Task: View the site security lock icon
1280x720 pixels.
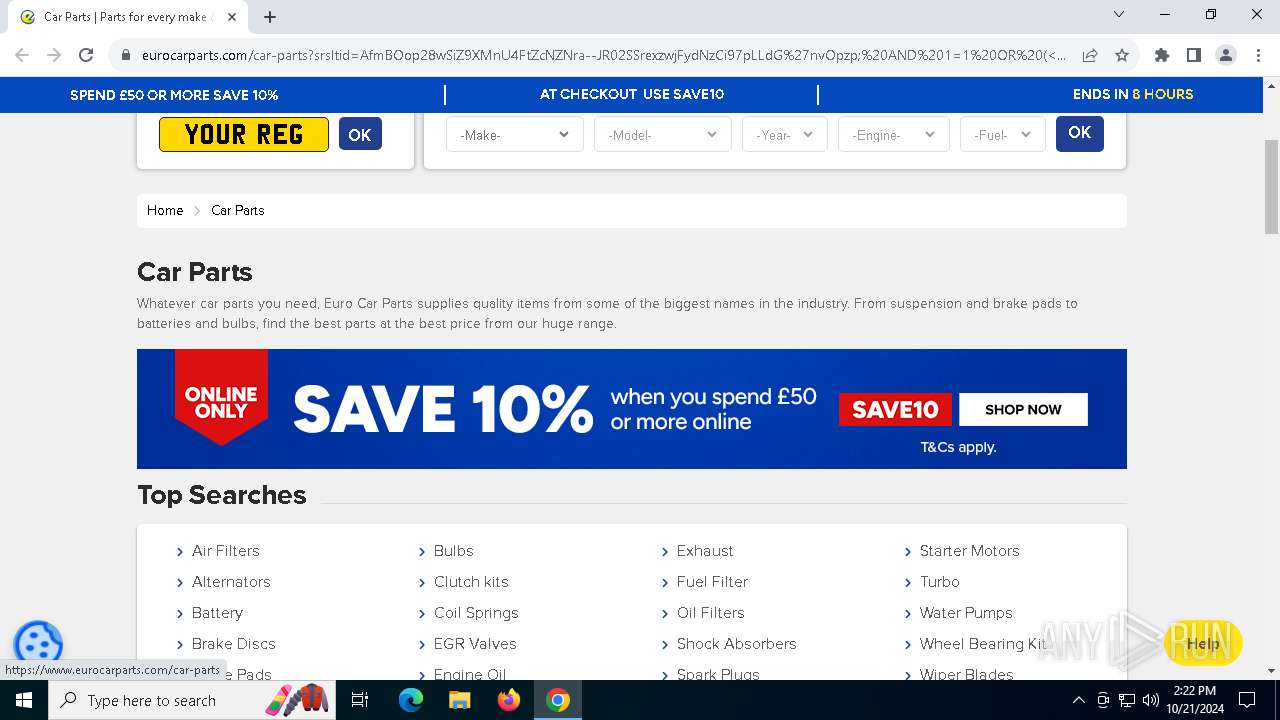Action: click(x=126, y=55)
